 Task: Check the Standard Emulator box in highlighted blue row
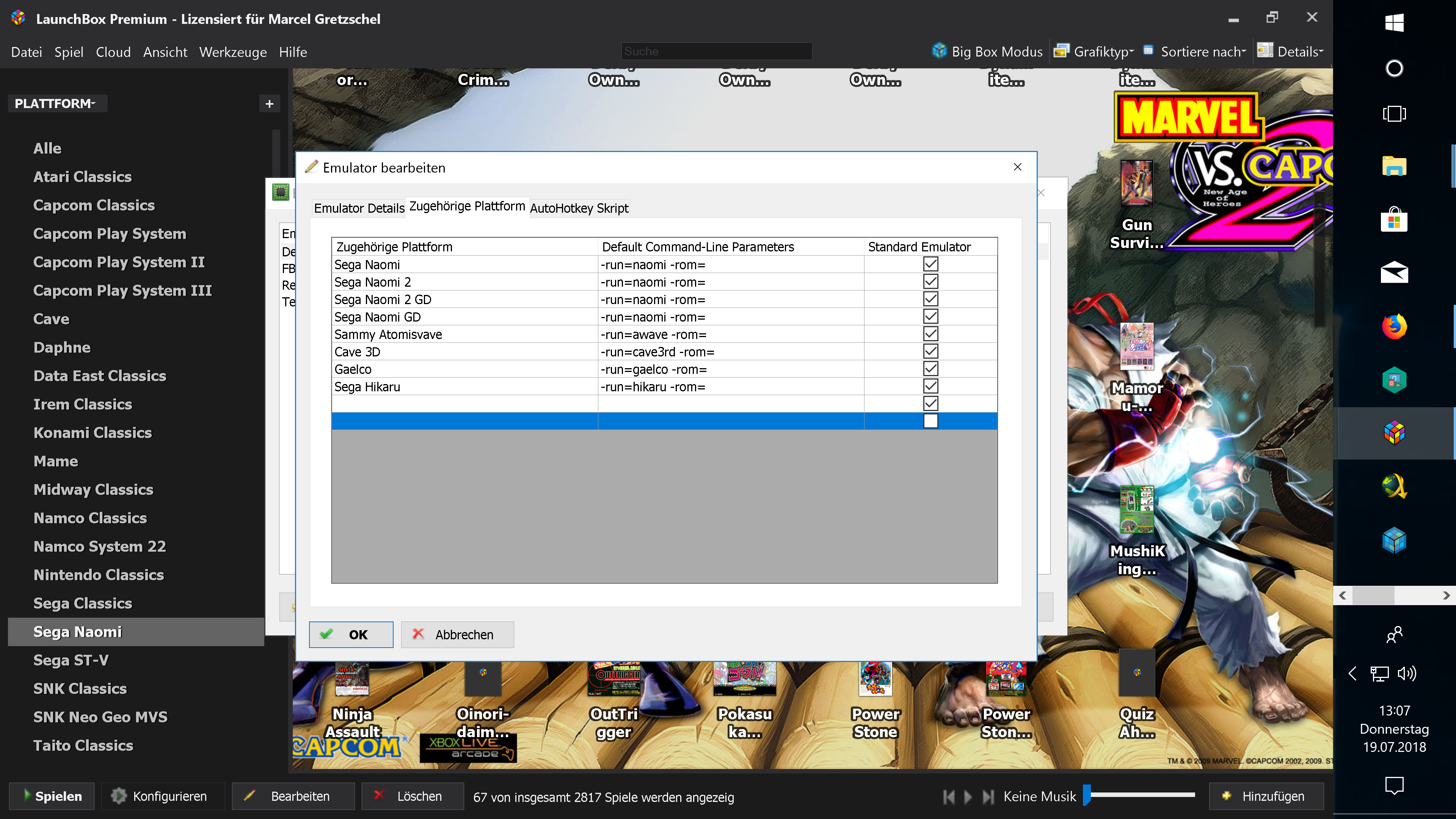pos(930,421)
